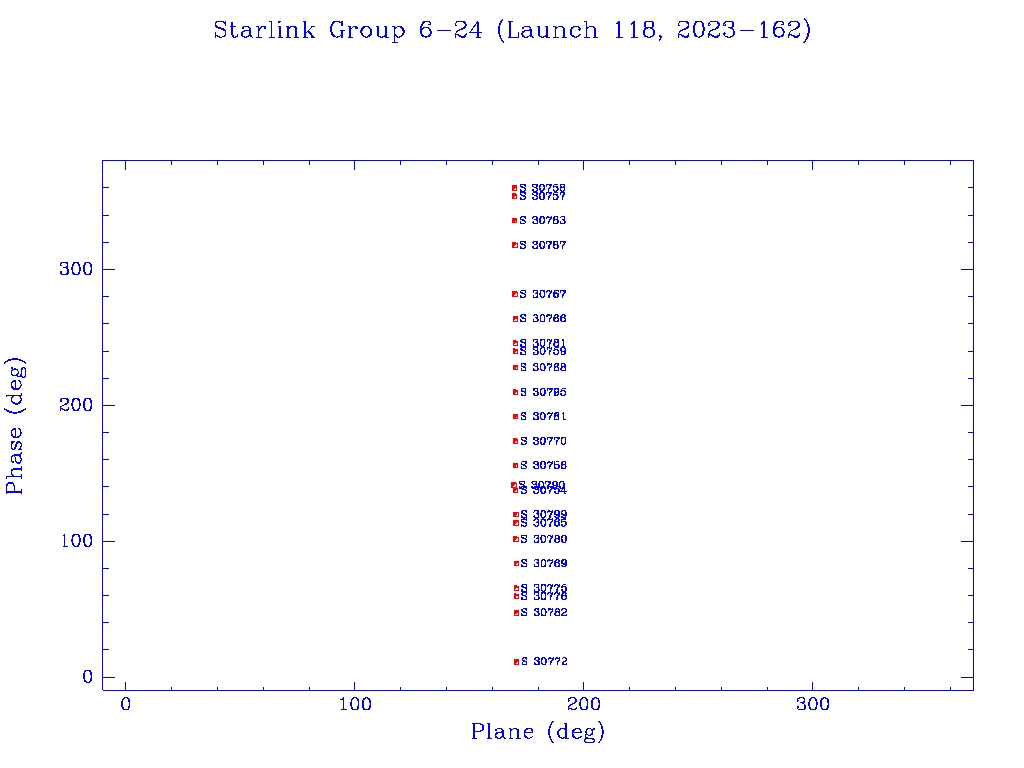Click the S 30772 satellite label text
This screenshot has width=1024, height=768.
click(x=544, y=662)
